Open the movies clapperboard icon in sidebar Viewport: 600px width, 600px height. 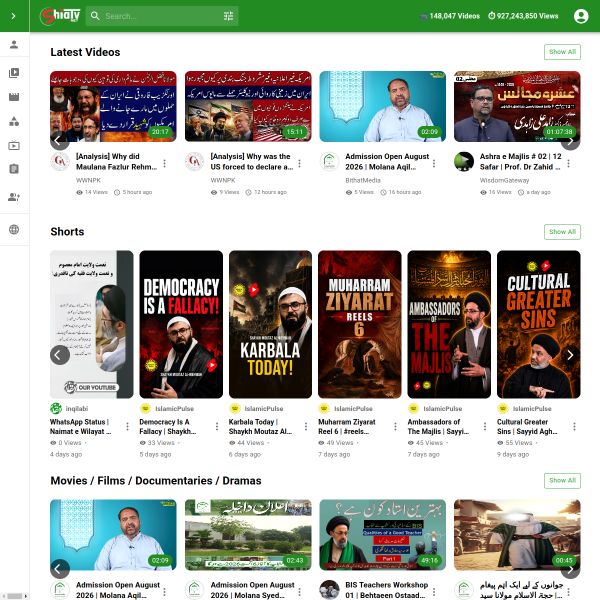[x=14, y=97]
